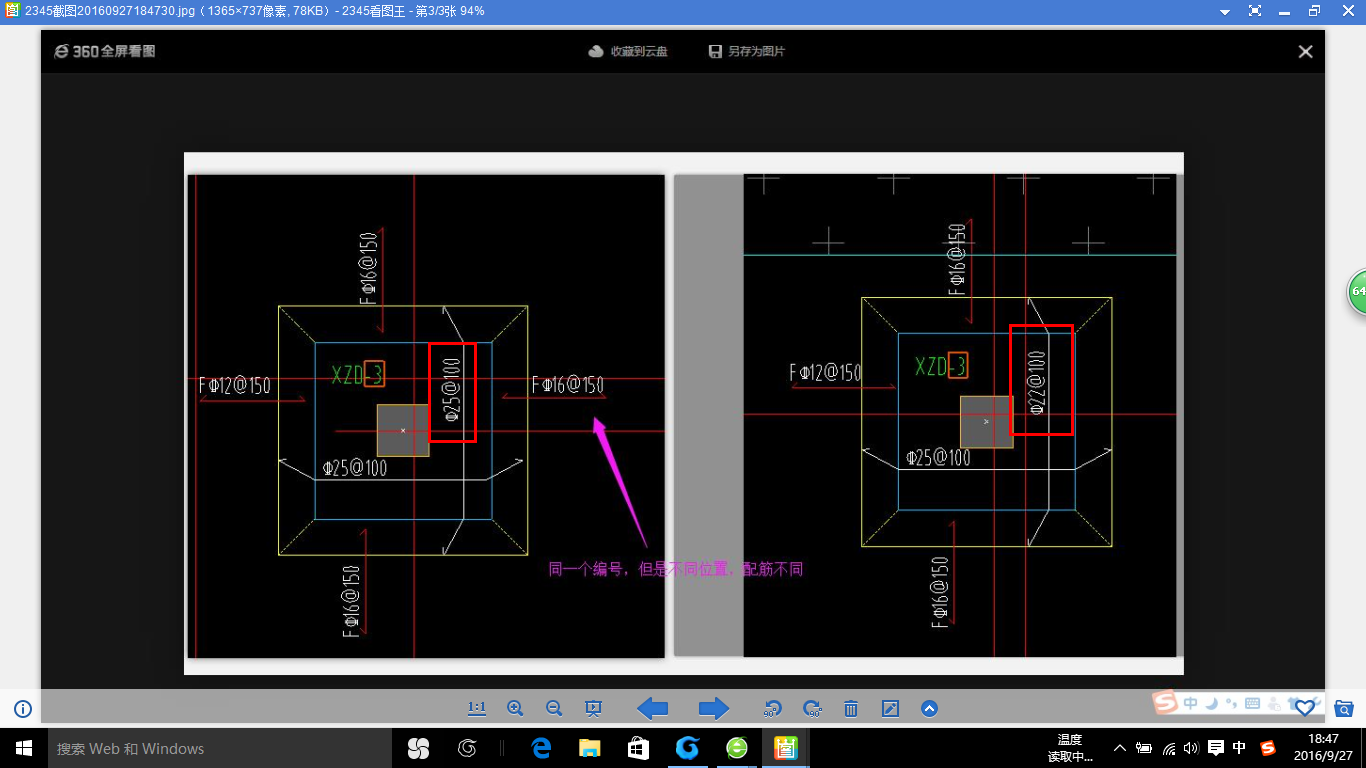Viewport: 1366px width, 768px height.
Task: Open volume control tray icon
Action: coord(1191,748)
